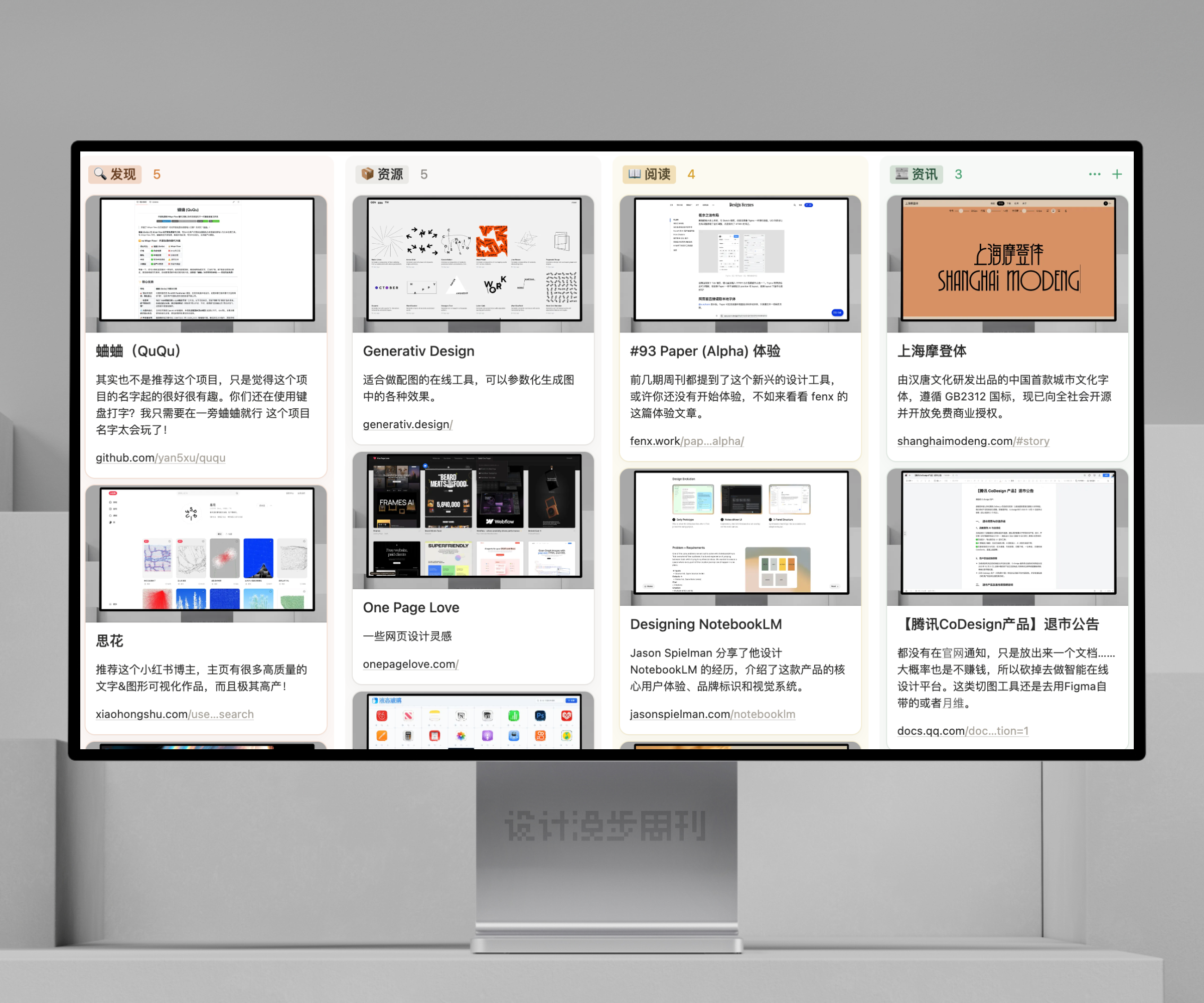Open the onepagelove.com link
This screenshot has width=1204, height=1003.
point(410,663)
